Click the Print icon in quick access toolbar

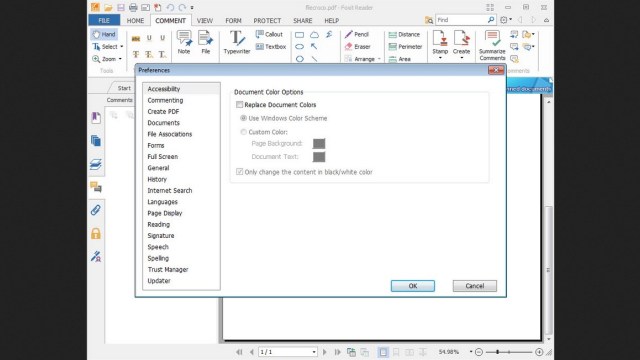(133, 7)
